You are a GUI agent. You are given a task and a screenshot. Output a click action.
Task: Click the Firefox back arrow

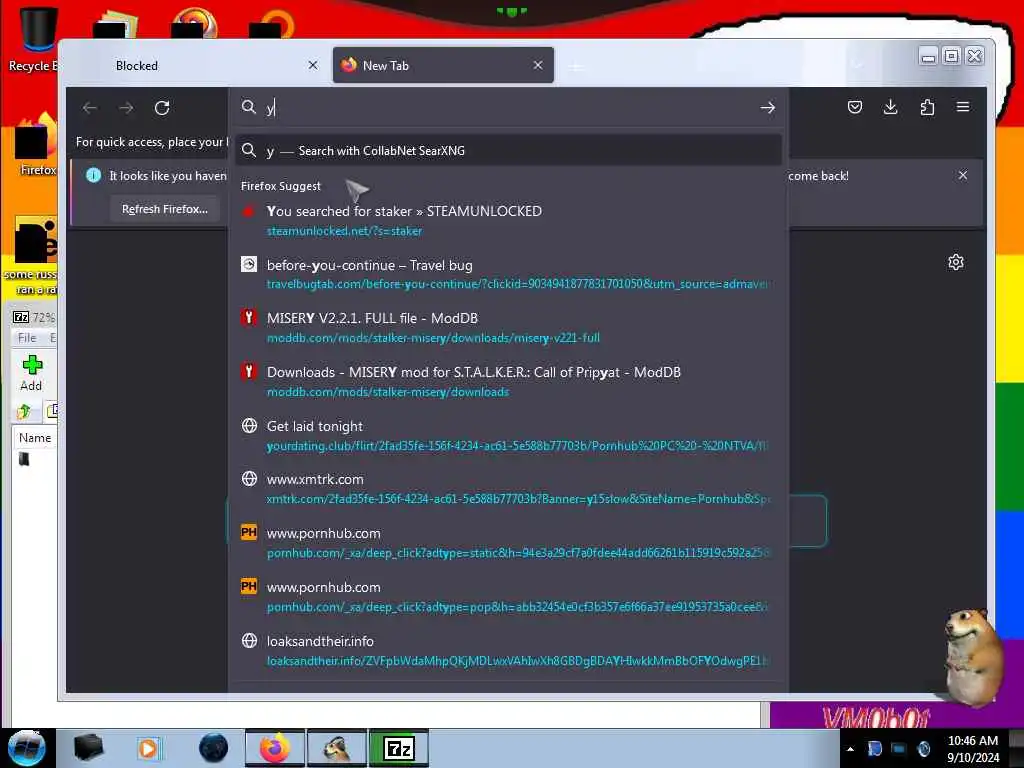click(x=89, y=108)
